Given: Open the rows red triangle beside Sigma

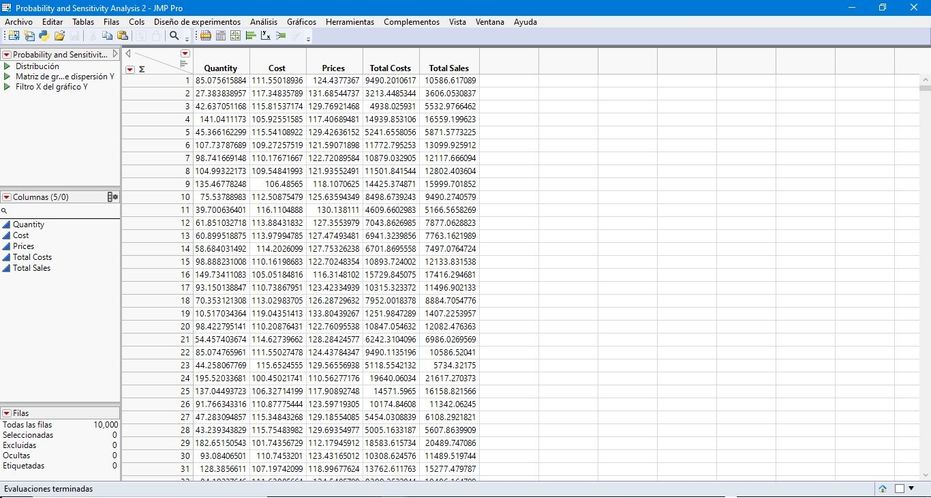Looking at the screenshot, I should click(130, 69).
